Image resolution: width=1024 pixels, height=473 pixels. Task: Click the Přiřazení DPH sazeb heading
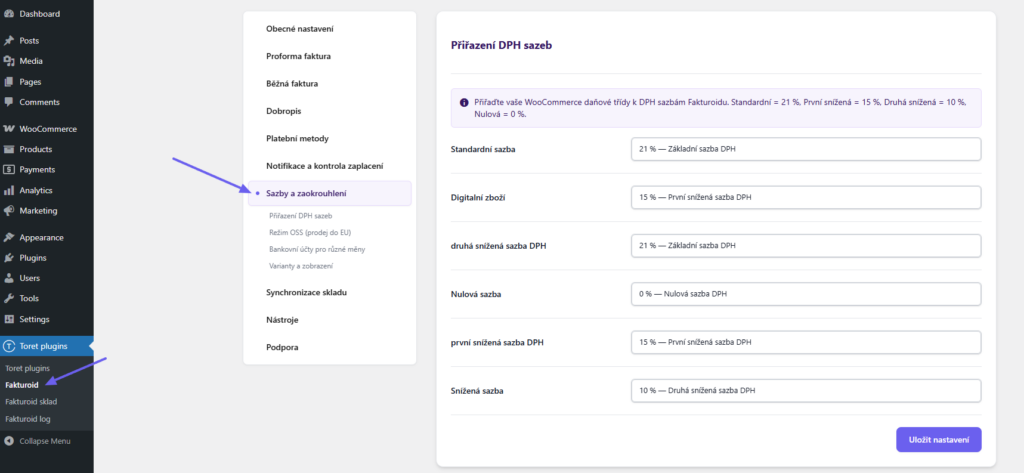[502, 46]
